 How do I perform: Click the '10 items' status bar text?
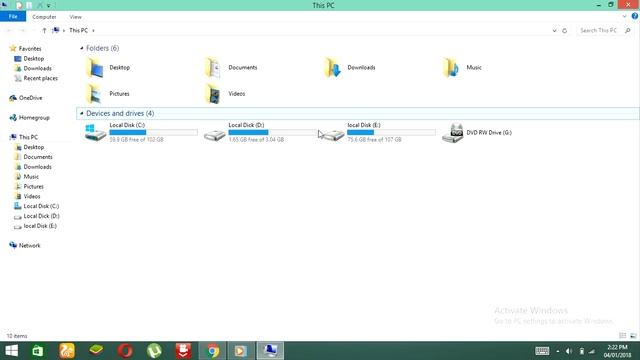tap(17, 336)
